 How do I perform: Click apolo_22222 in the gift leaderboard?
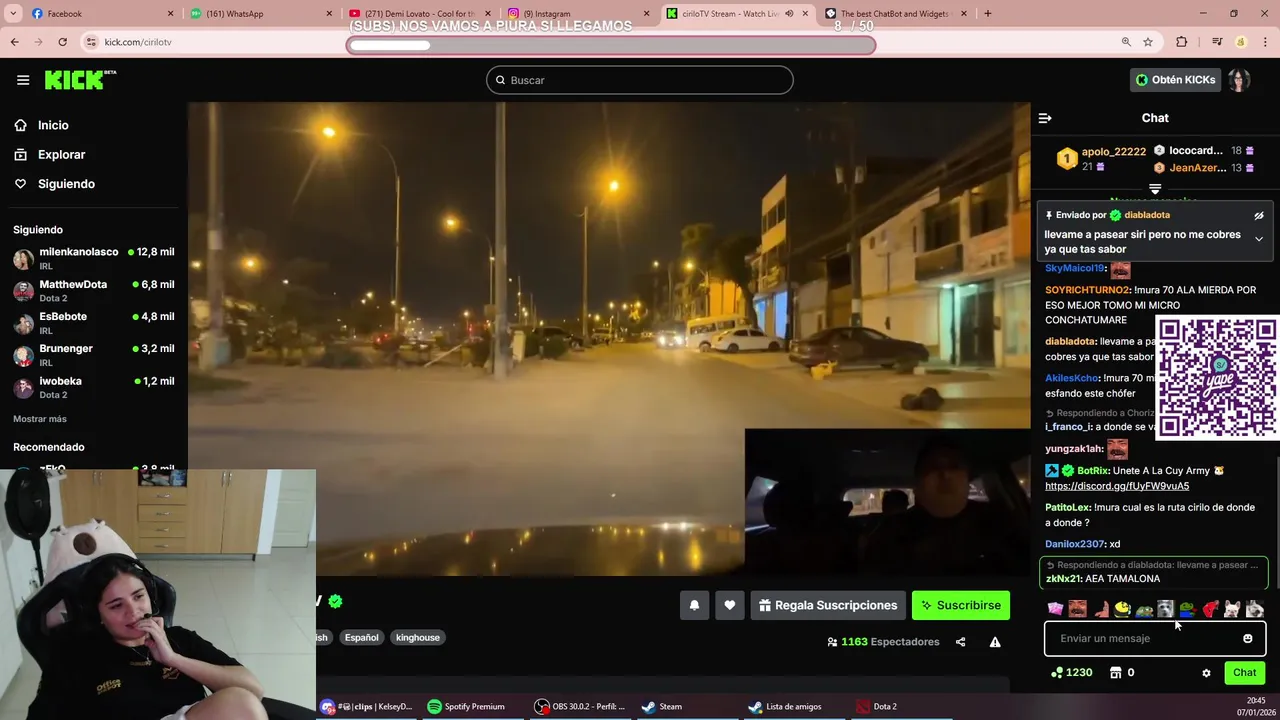pos(1113,152)
